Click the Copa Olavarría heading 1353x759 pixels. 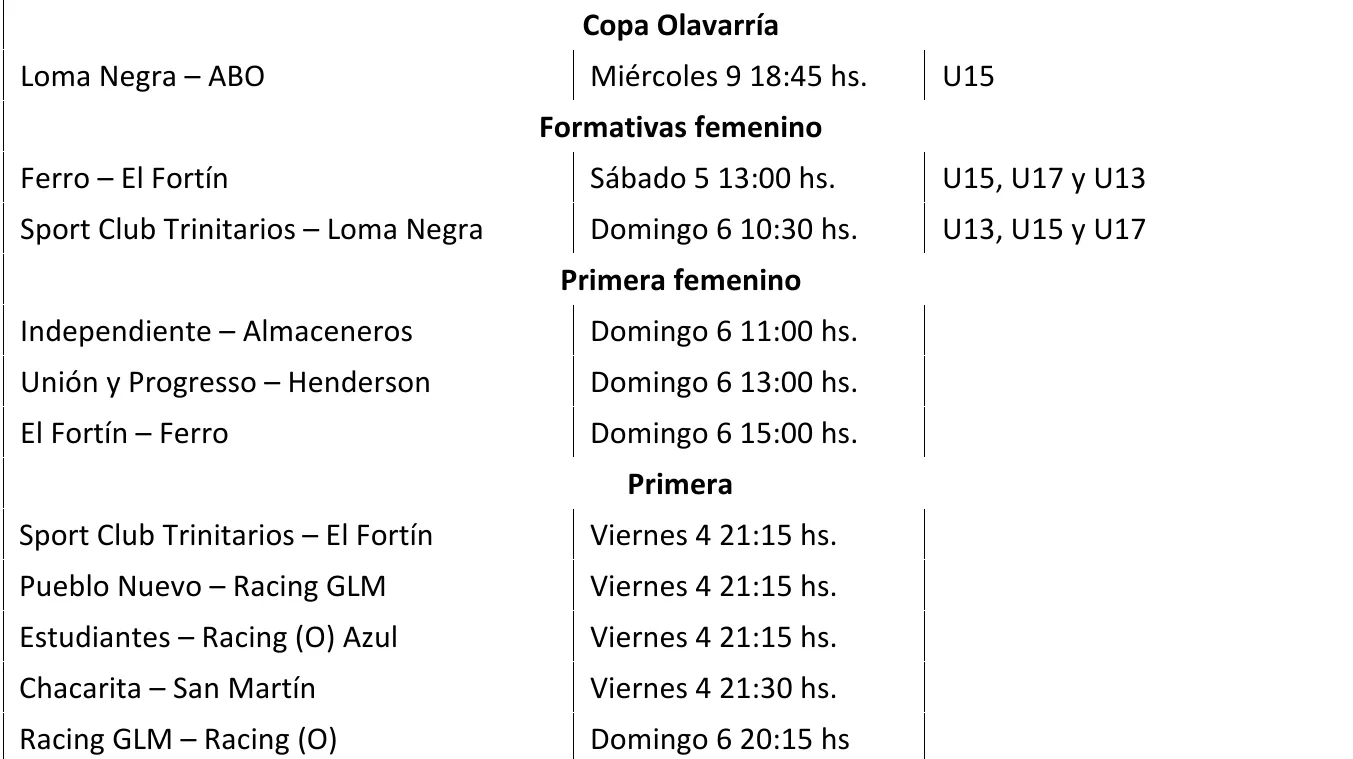click(680, 26)
